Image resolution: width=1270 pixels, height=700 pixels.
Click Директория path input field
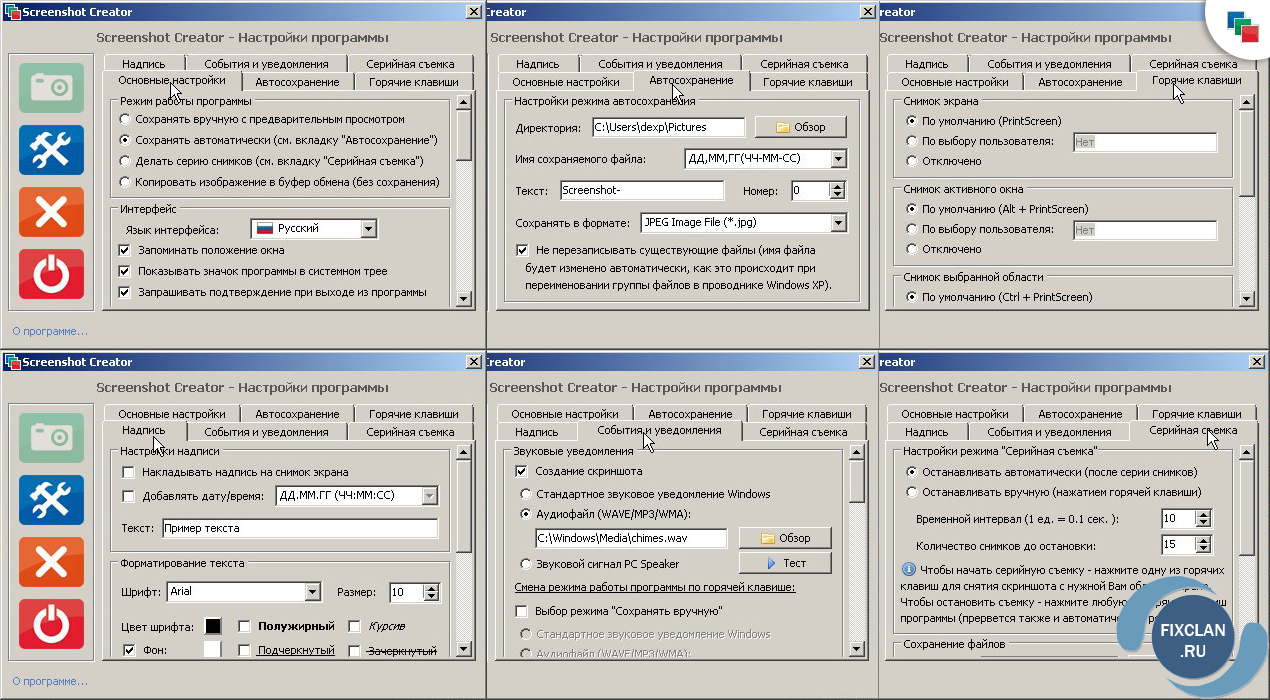click(668, 128)
